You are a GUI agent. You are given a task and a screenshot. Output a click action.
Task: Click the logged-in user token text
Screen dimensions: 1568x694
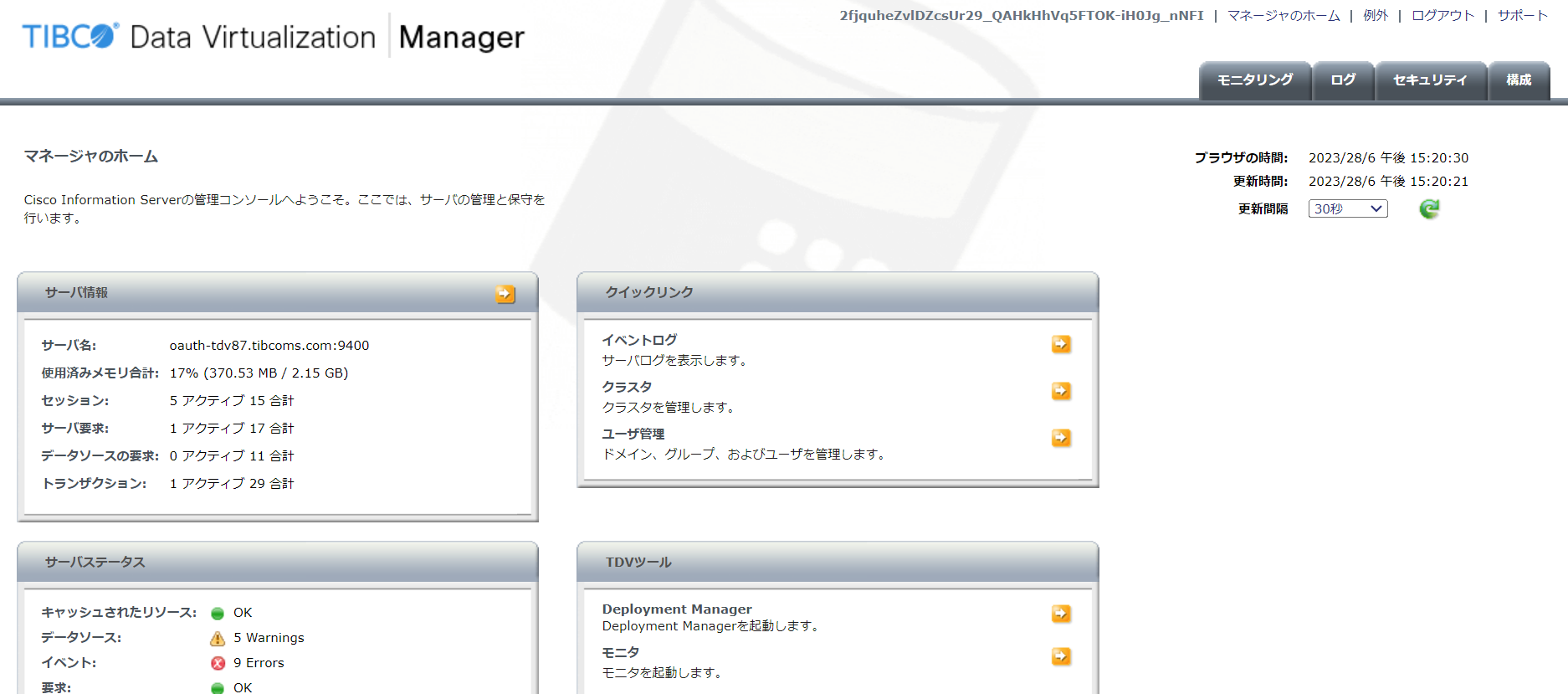[1022, 16]
